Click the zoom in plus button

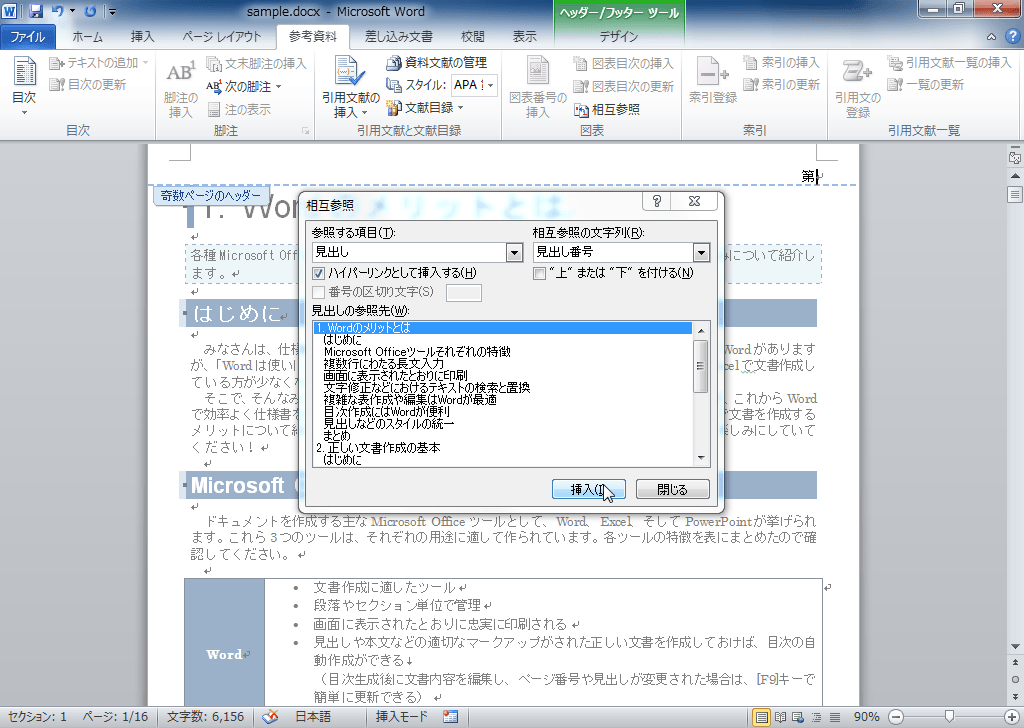click(1012, 717)
